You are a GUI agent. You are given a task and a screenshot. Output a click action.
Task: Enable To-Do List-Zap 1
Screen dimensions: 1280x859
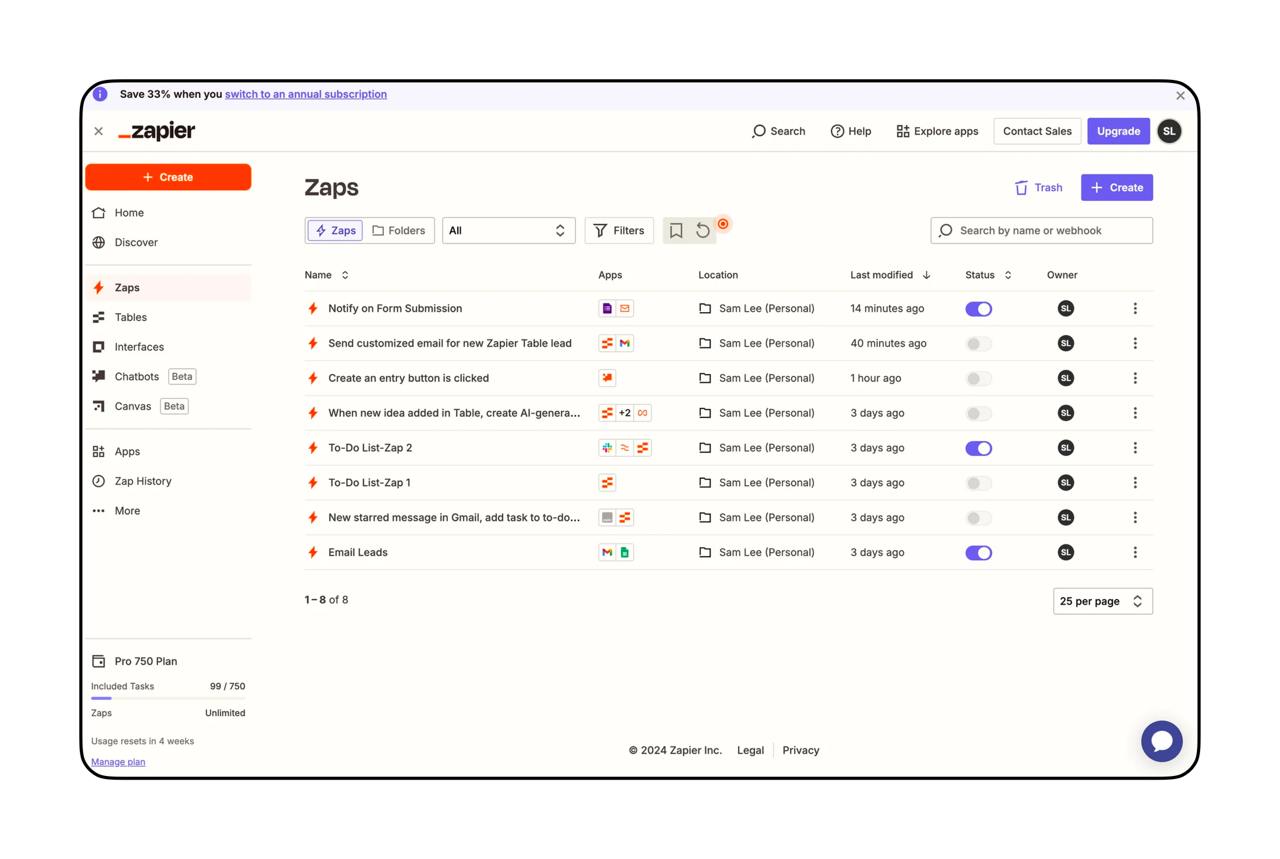pos(979,483)
